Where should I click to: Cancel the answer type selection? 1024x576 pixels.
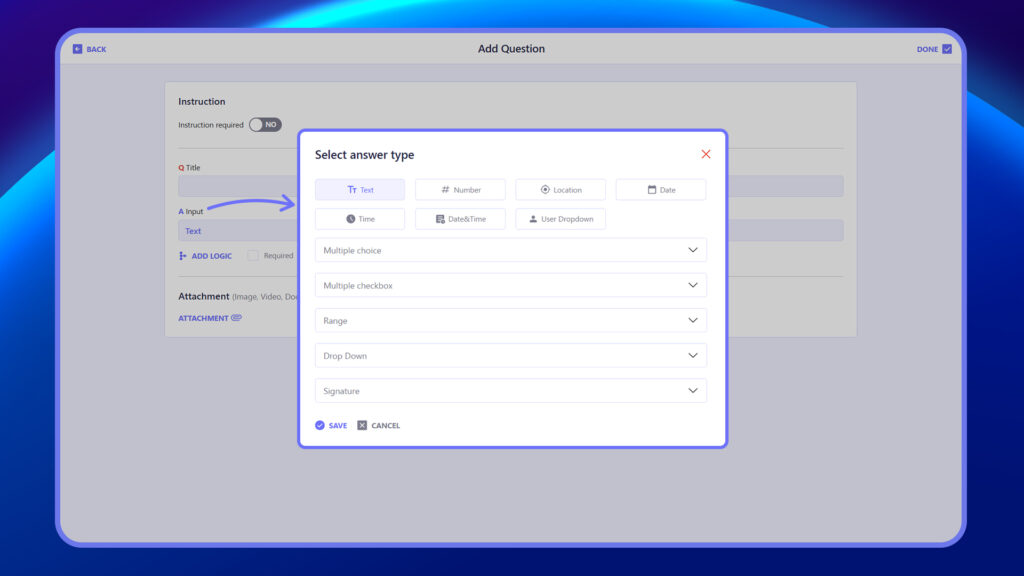[379, 425]
